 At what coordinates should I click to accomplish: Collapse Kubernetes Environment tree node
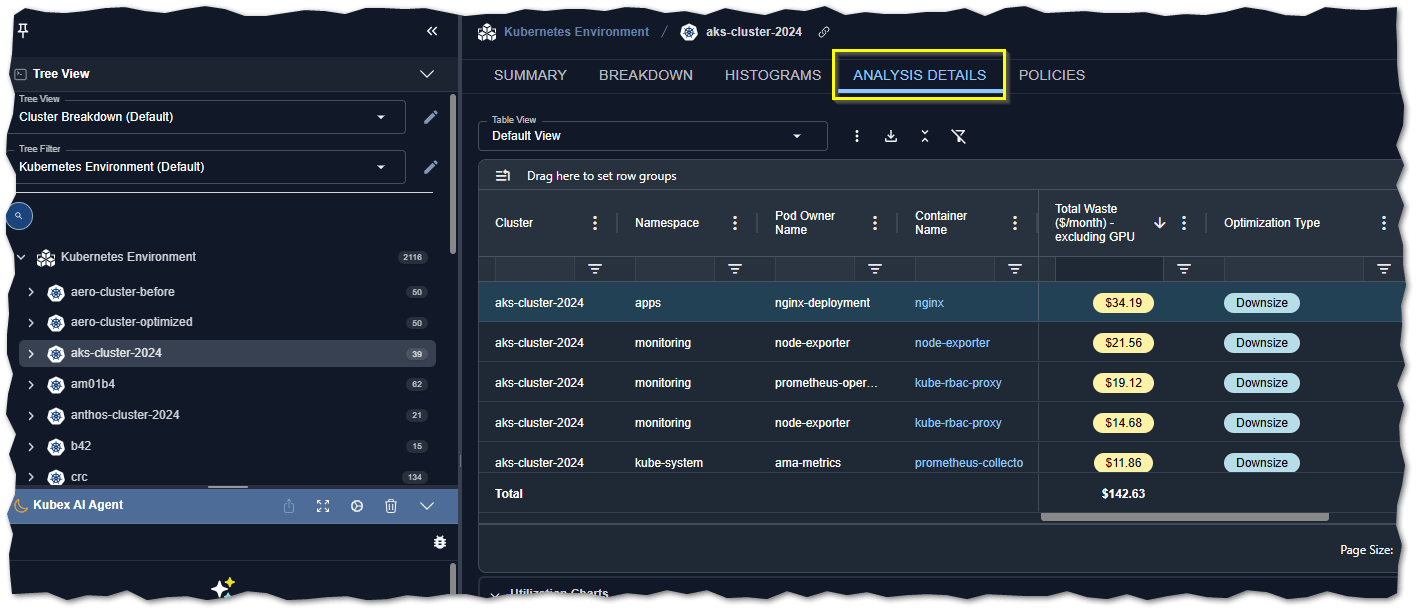(x=21, y=257)
